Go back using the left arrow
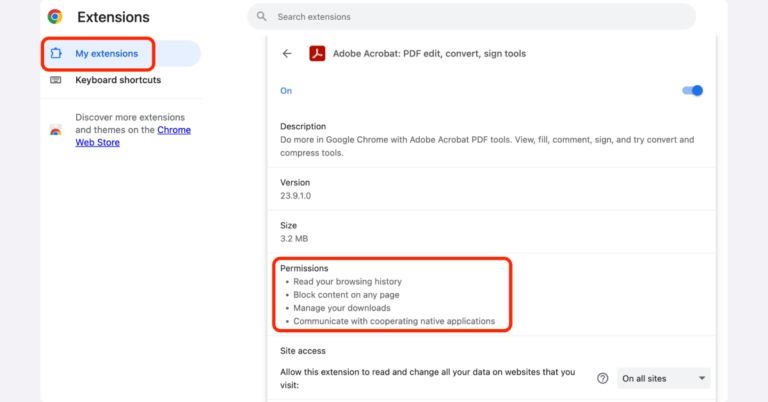Viewport: 768px width, 402px height. [287, 54]
